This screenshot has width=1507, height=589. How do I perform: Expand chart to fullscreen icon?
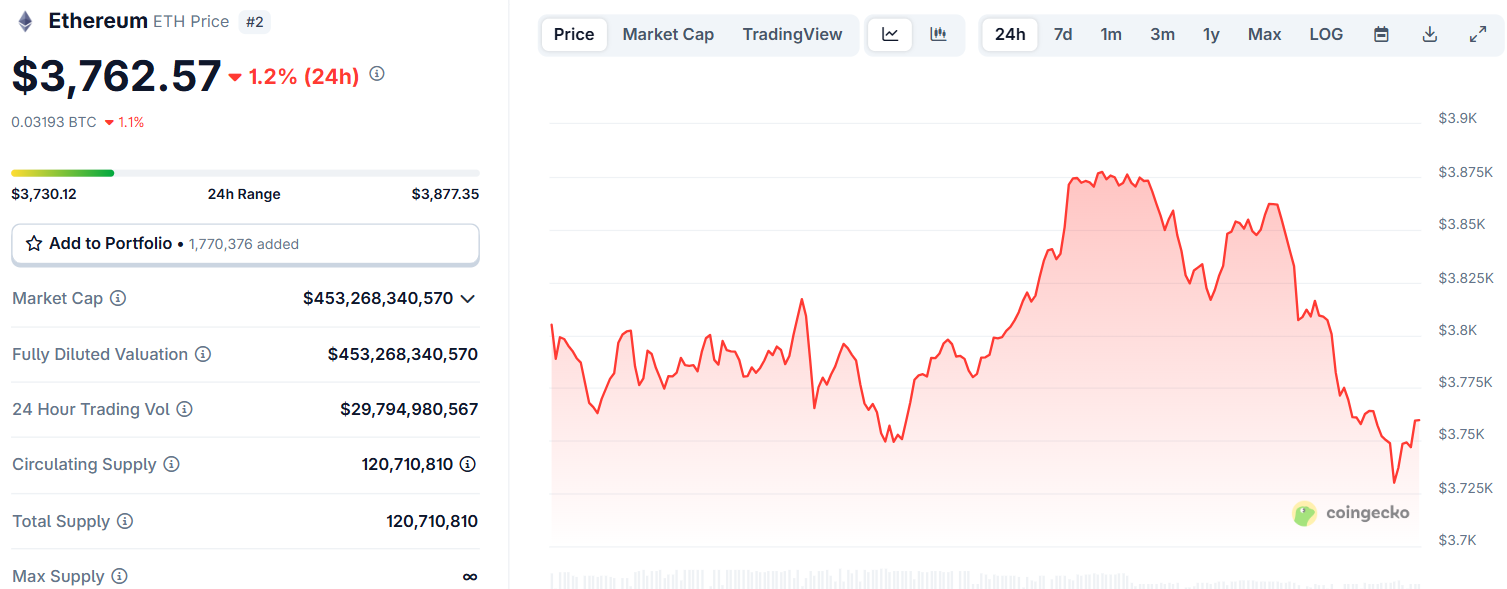(x=1477, y=34)
